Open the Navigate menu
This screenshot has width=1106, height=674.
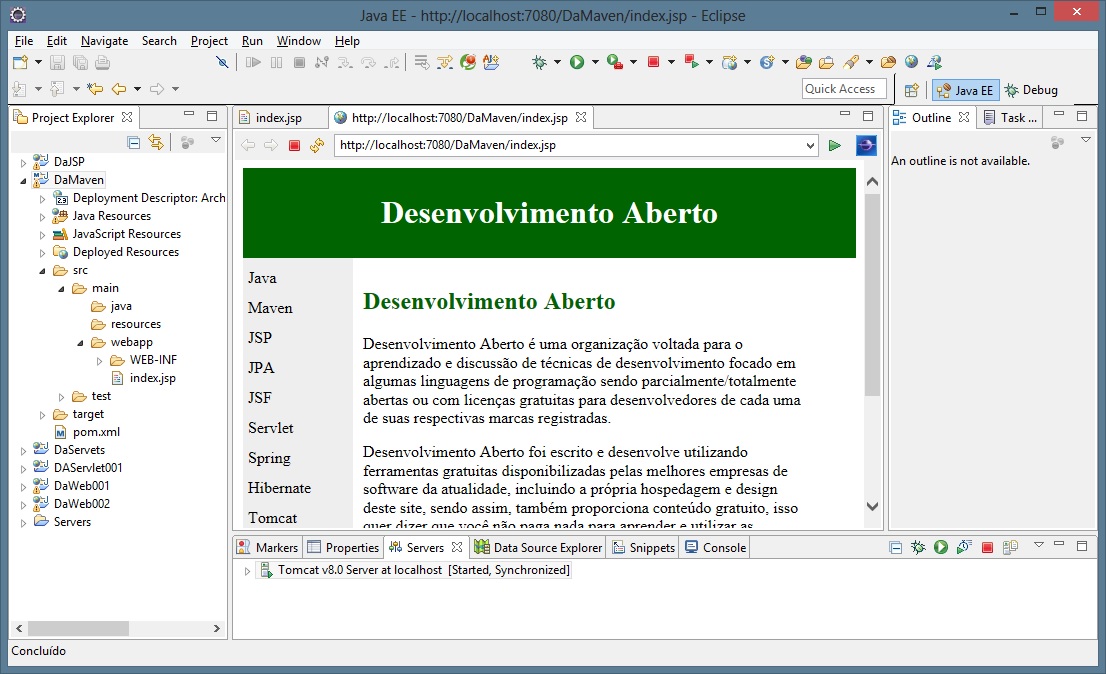click(x=104, y=41)
